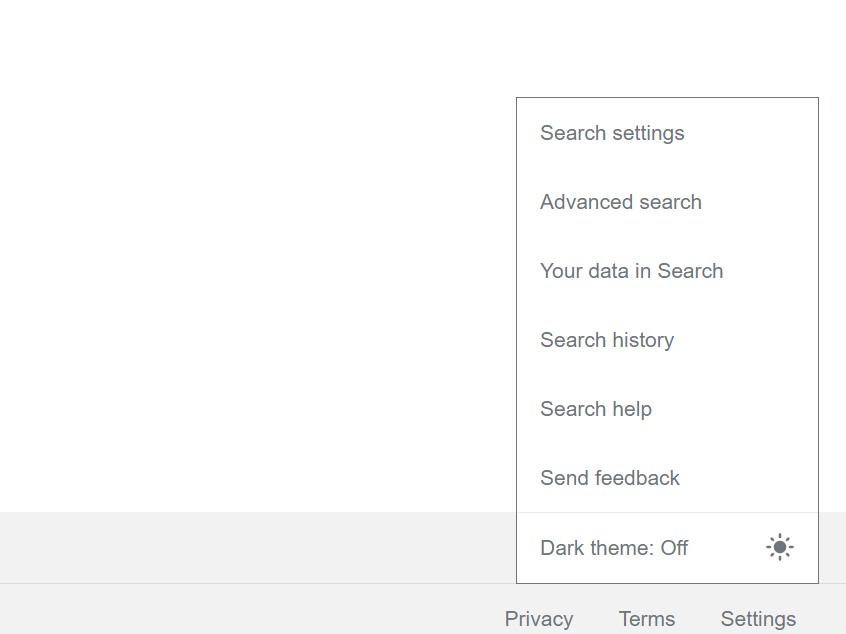Select Your data in Search
846x634 pixels.
[x=631, y=271]
